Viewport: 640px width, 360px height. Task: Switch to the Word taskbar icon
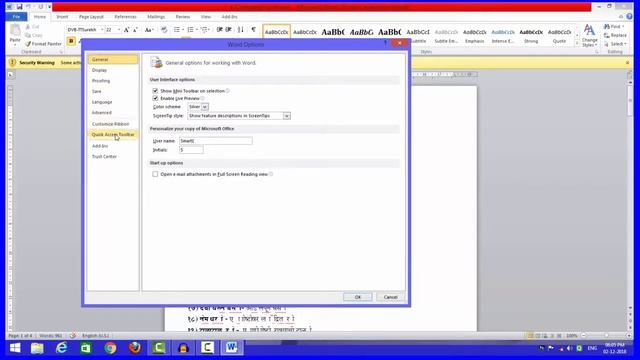click(231, 348)
